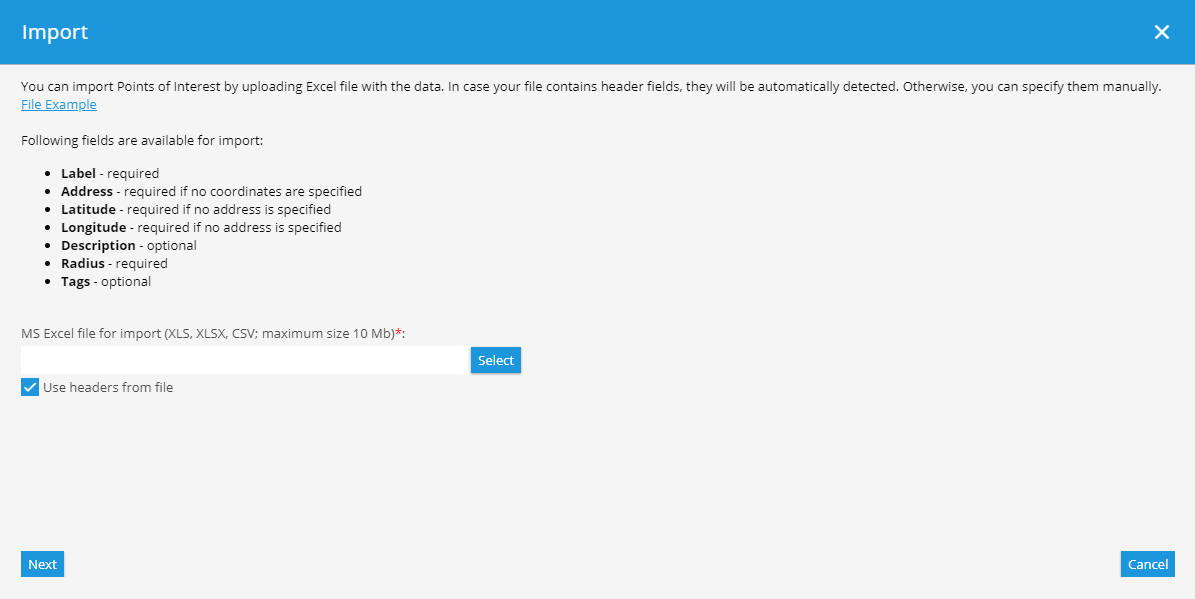
Task: Click the 'Tags - optional' entry
Action: [x=106, y=281]
